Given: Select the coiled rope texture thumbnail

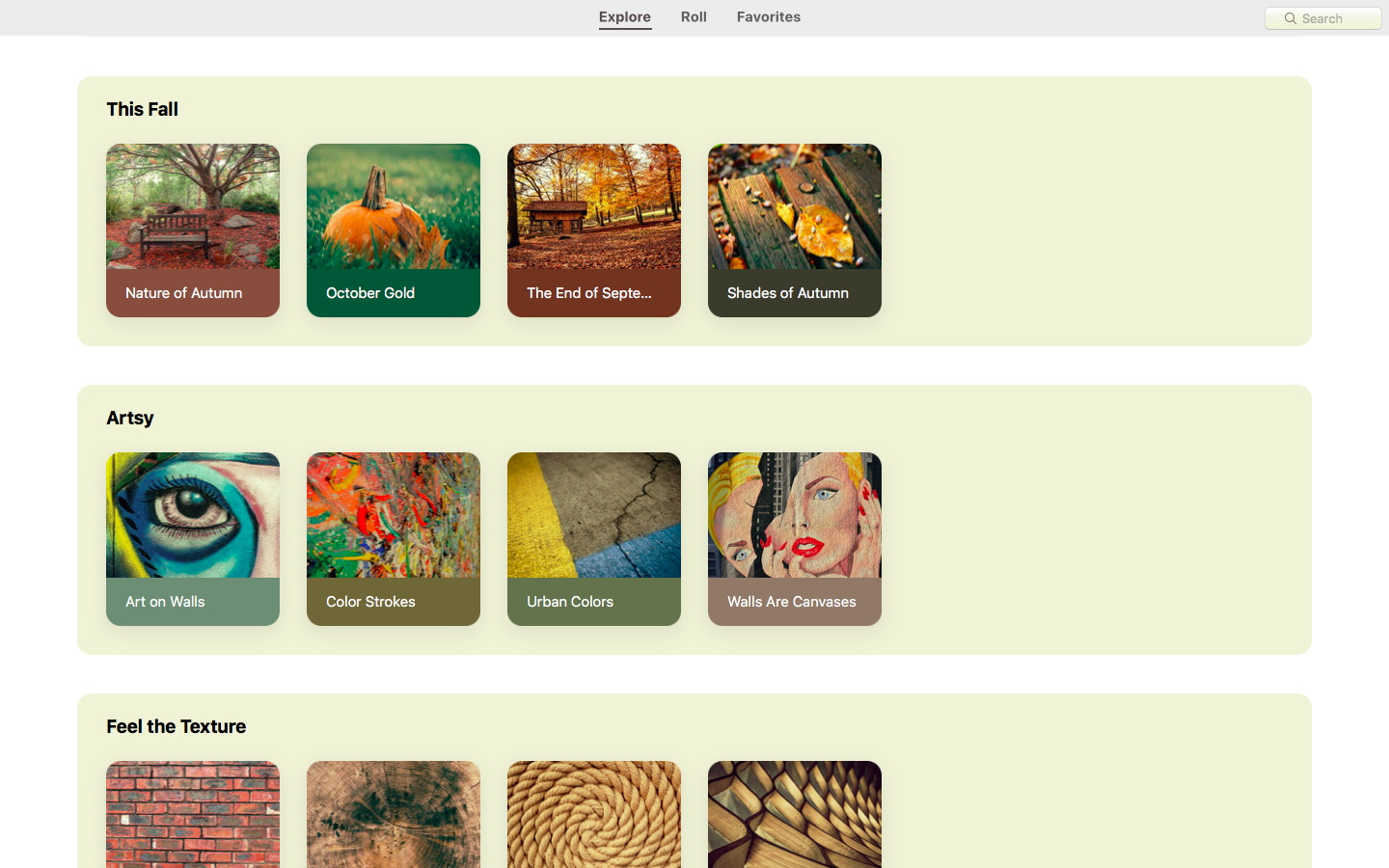Looking at the screenshot, I should pyautogui.click(x=594, y=815).
